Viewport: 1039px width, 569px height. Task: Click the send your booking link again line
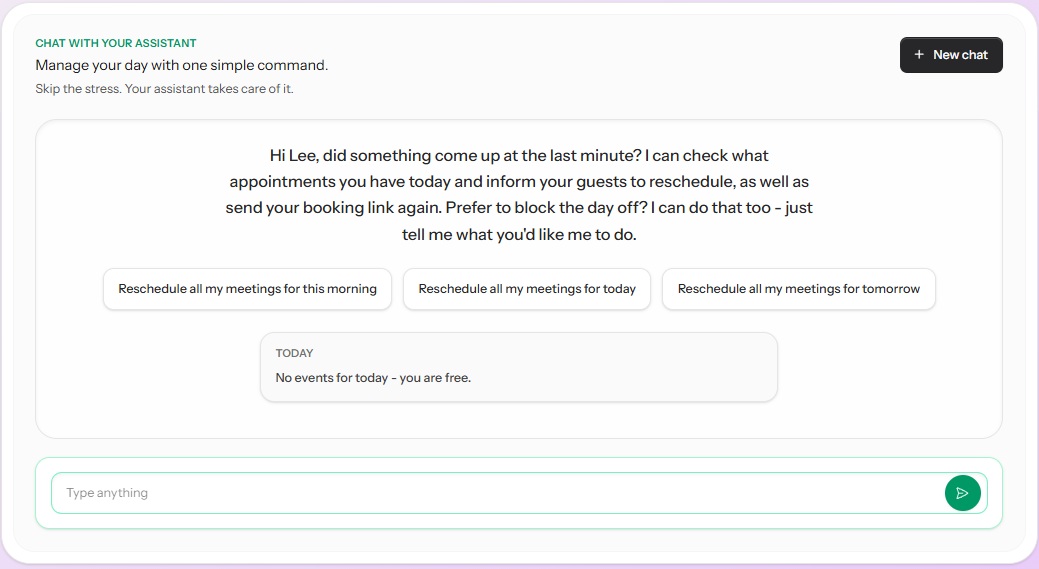point(519,209)
